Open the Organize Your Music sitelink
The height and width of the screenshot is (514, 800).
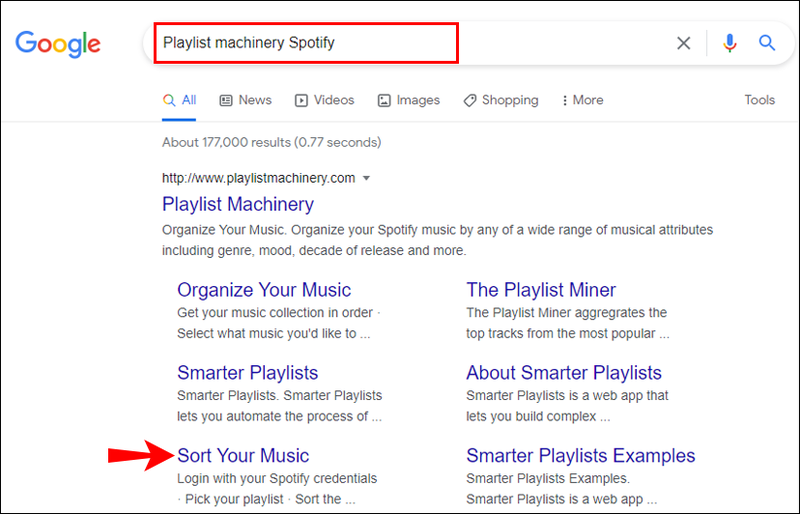264,290
